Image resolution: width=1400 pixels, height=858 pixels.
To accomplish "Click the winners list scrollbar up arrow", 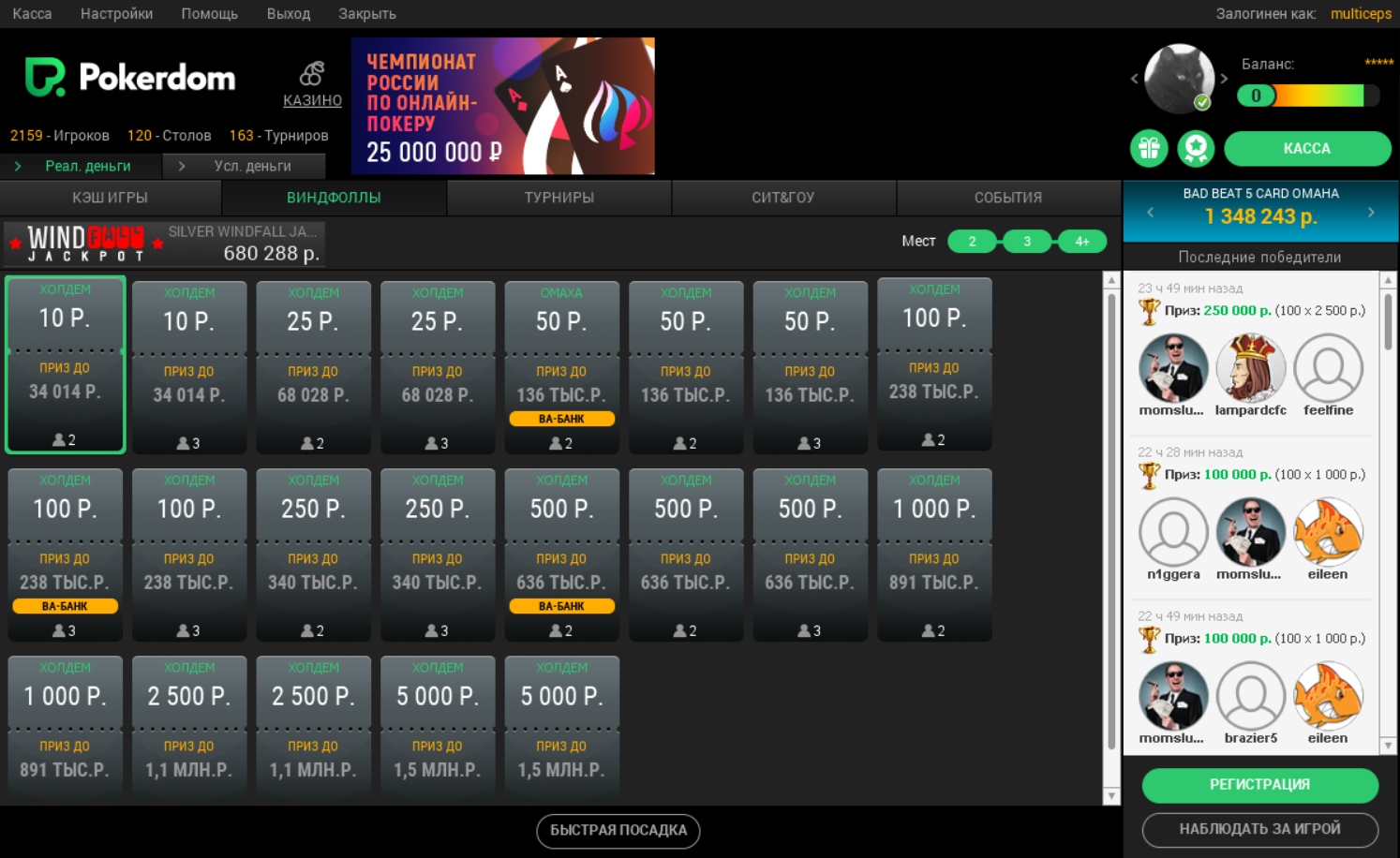I will point(1388,280).
